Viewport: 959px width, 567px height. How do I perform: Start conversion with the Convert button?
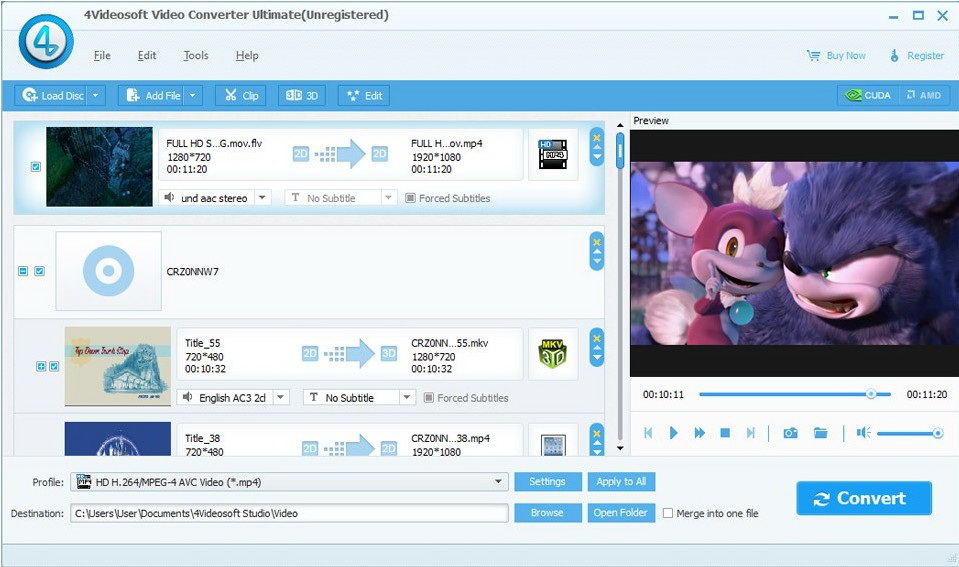pos(864,498)
